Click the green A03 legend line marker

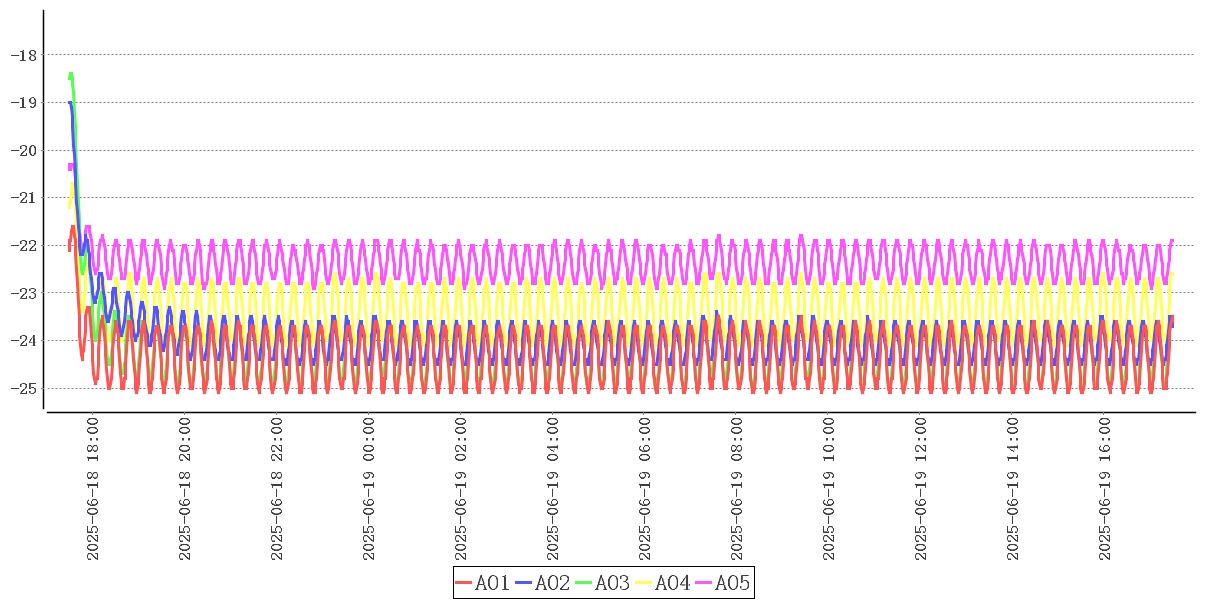[584, 583]
